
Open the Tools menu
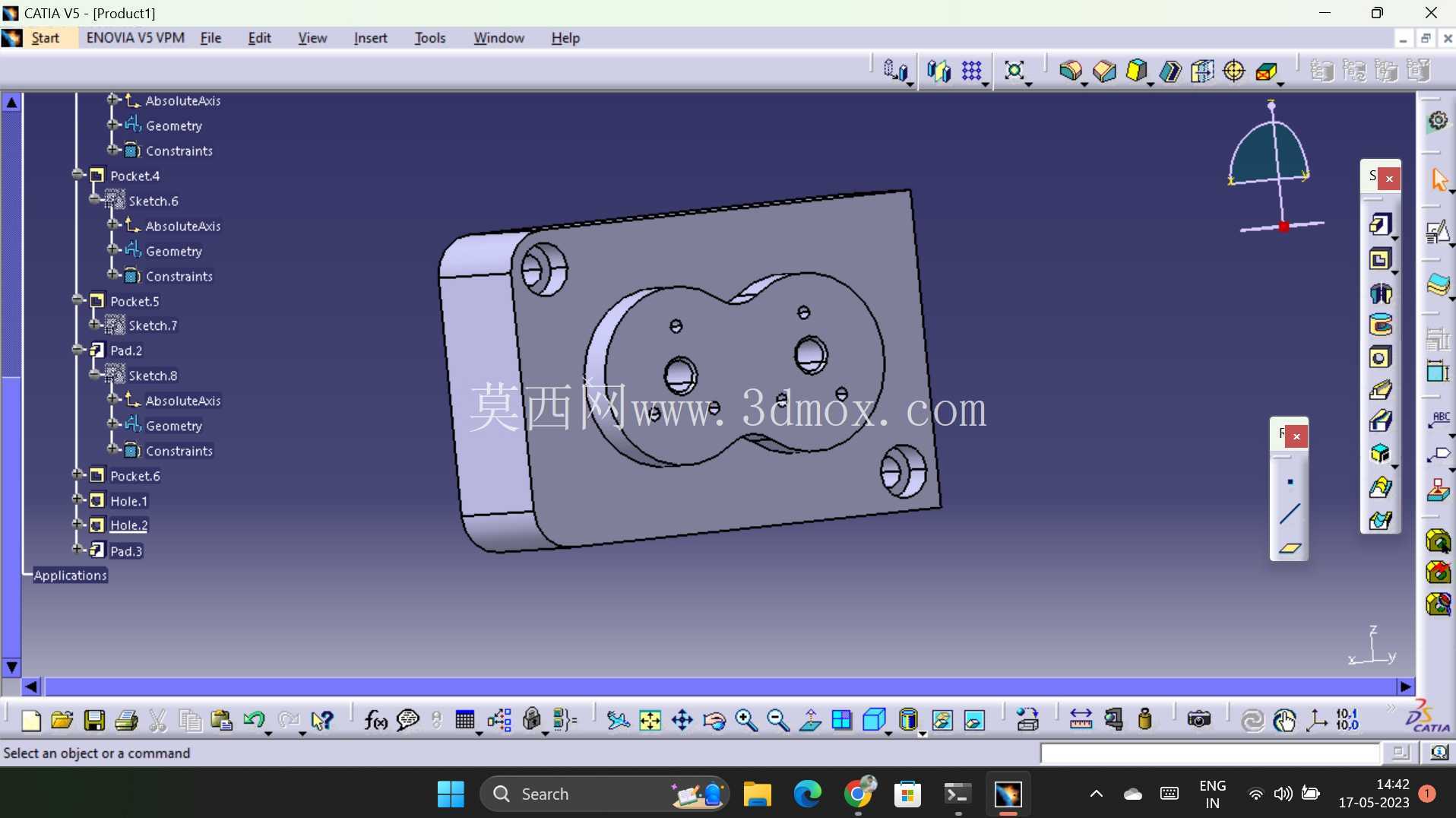click(x=429, y=38)
